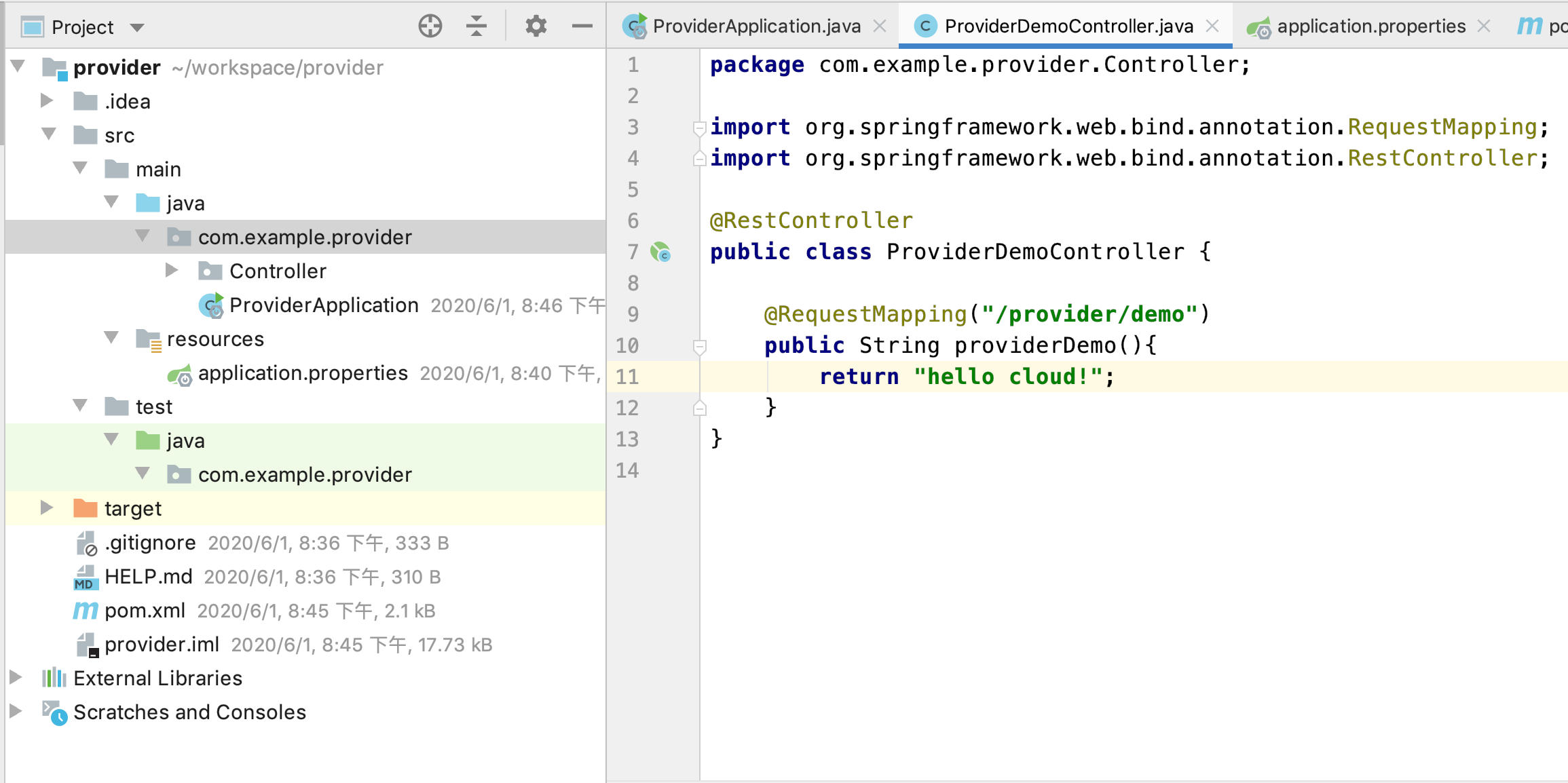Click the locate/select opened file crosshair icon
This screenshot has height=783, width=1568.
coord(430,26)
